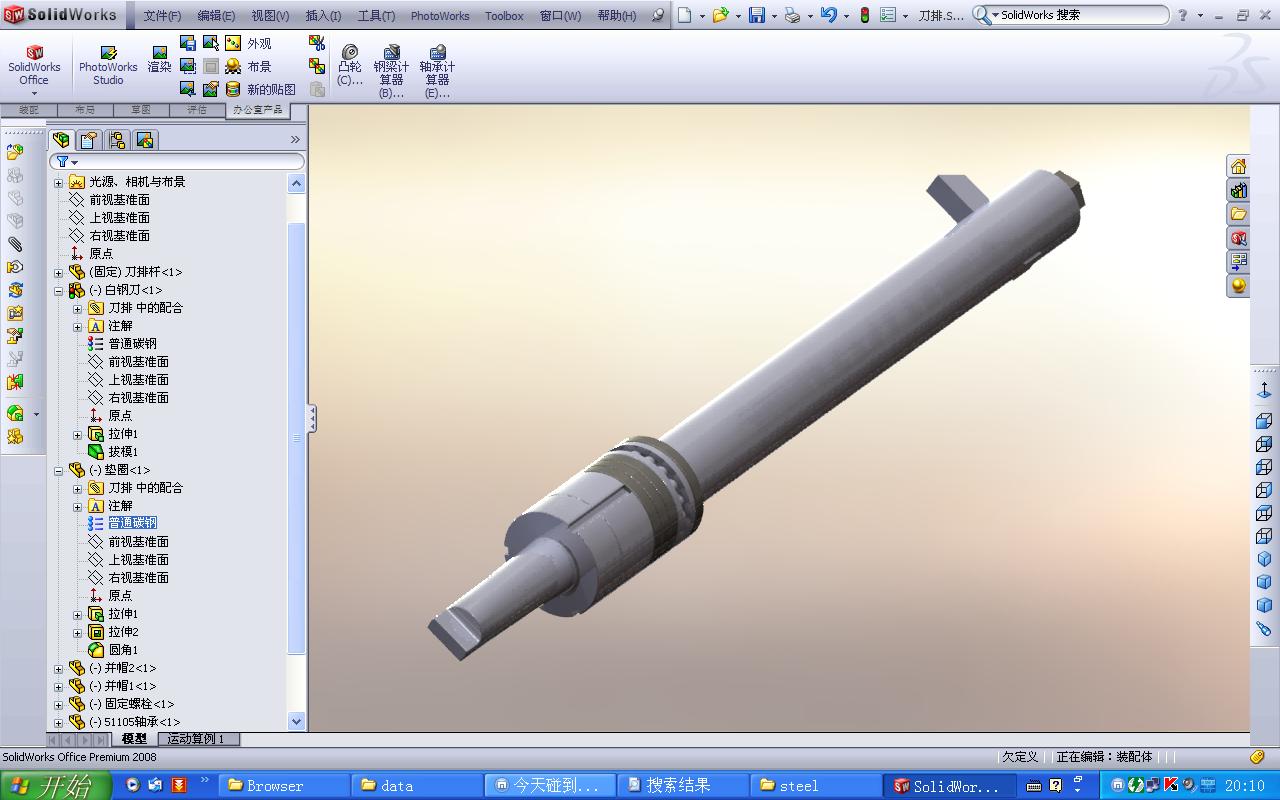Switch to the 模型 tab

134,739
